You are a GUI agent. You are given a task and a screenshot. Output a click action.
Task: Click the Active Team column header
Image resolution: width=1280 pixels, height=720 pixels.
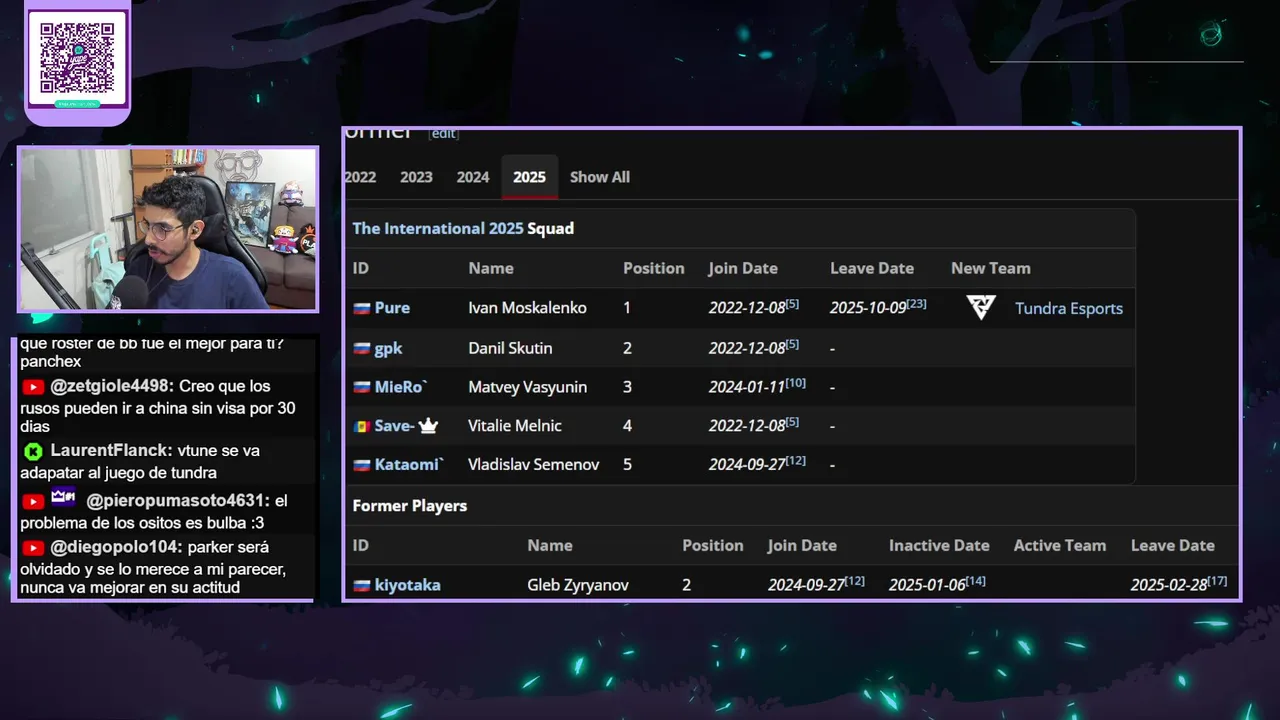(1060, 546)
